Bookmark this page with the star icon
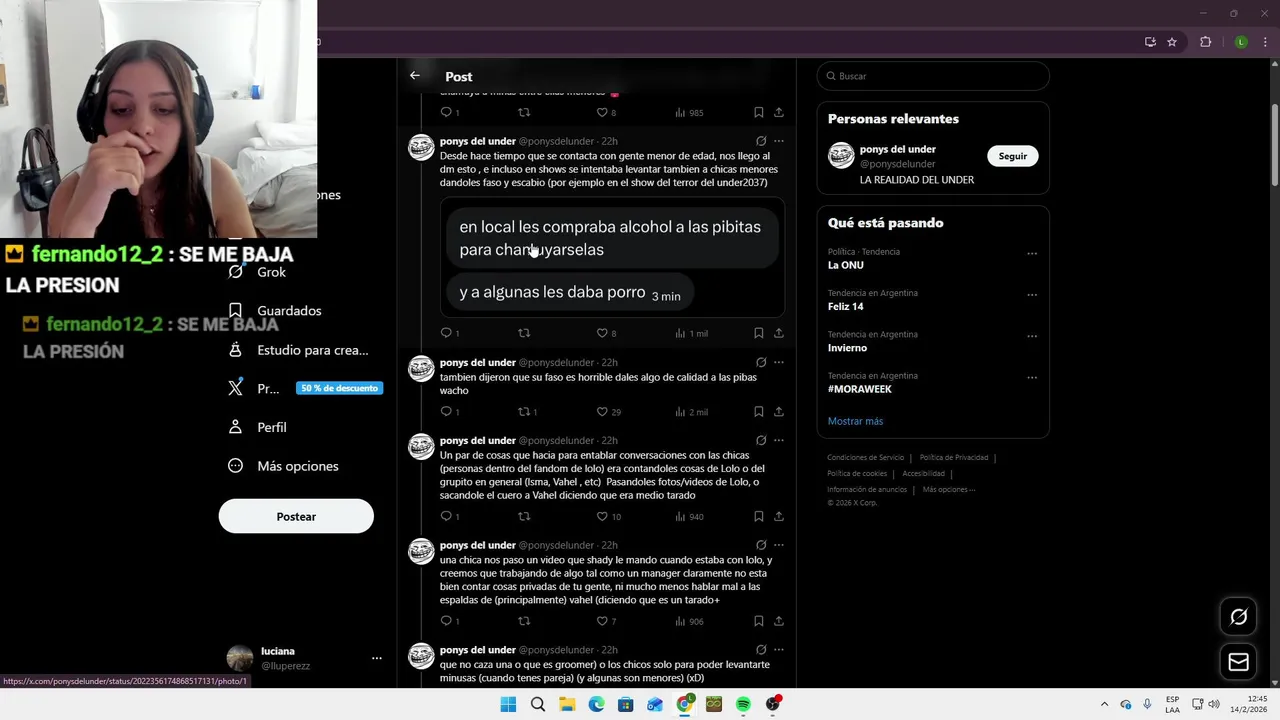Viewport: 1280px width, 720px height. [x=1172, y=42]
